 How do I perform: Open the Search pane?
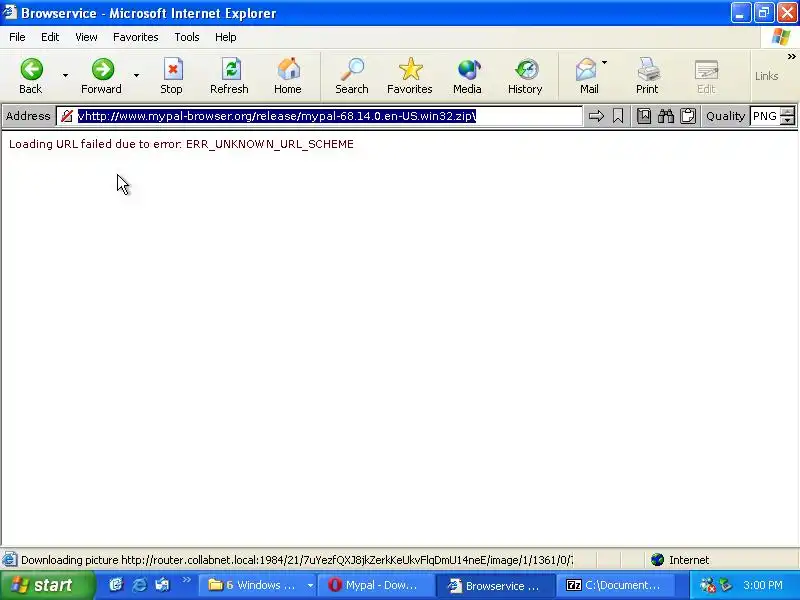(352, 76)
